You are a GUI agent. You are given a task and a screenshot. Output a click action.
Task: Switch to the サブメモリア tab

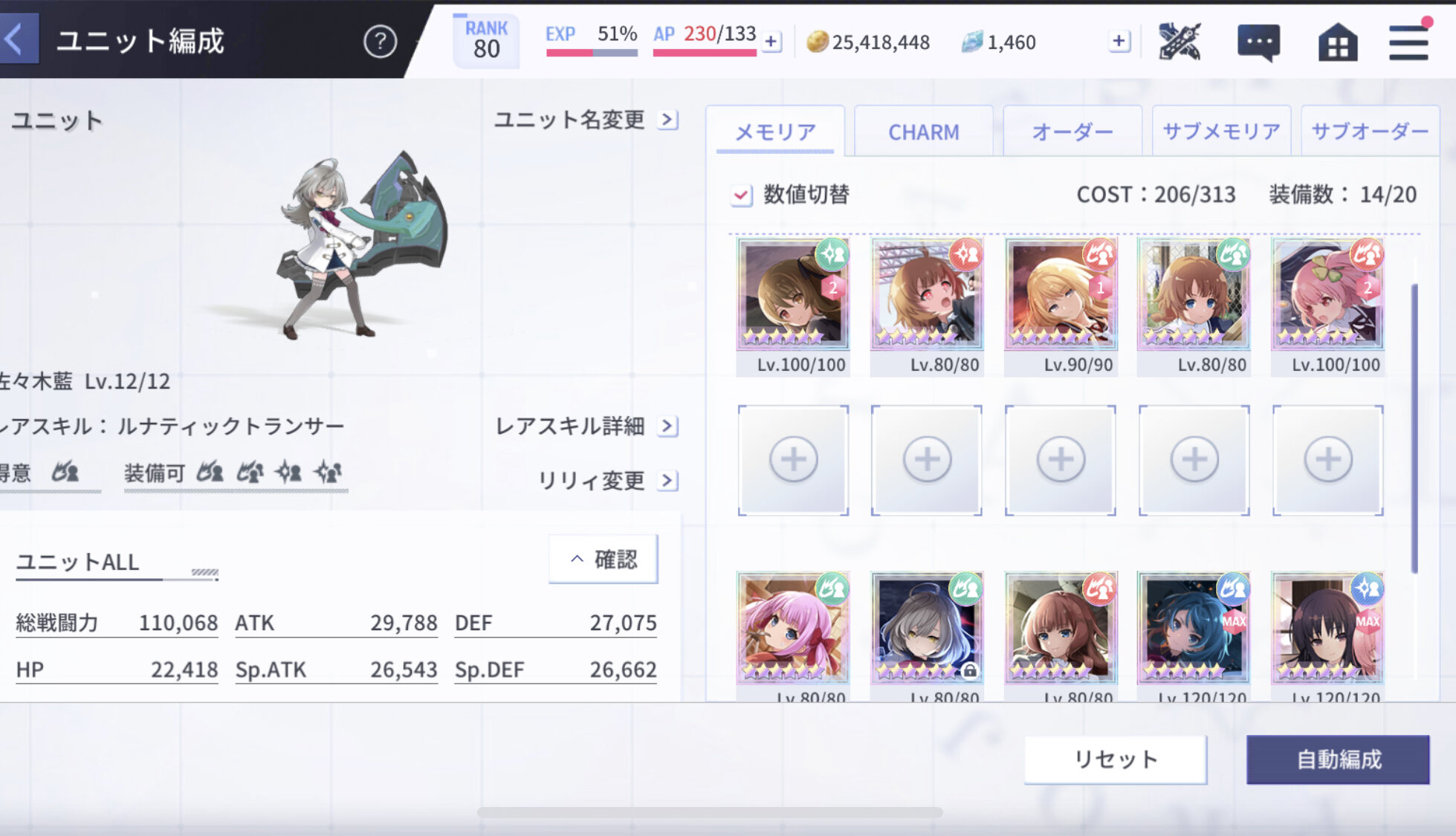coord(1221,132)
